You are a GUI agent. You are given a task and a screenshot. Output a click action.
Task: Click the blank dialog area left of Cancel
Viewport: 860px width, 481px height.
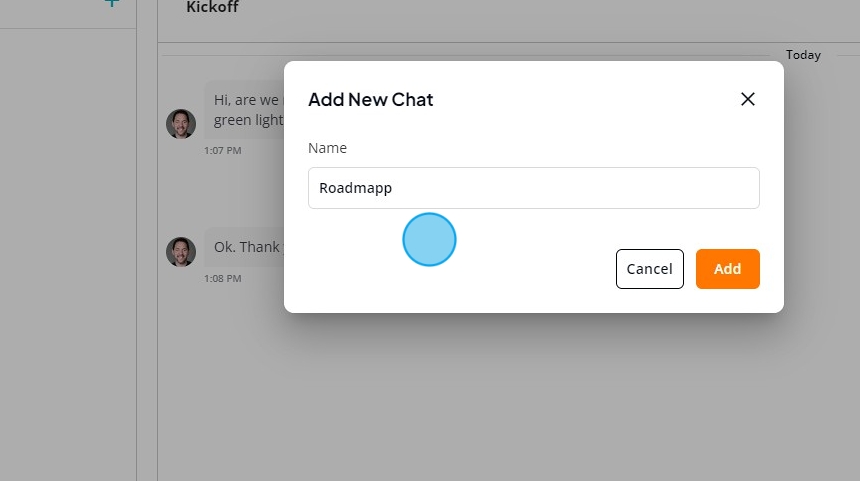(461, 269)
